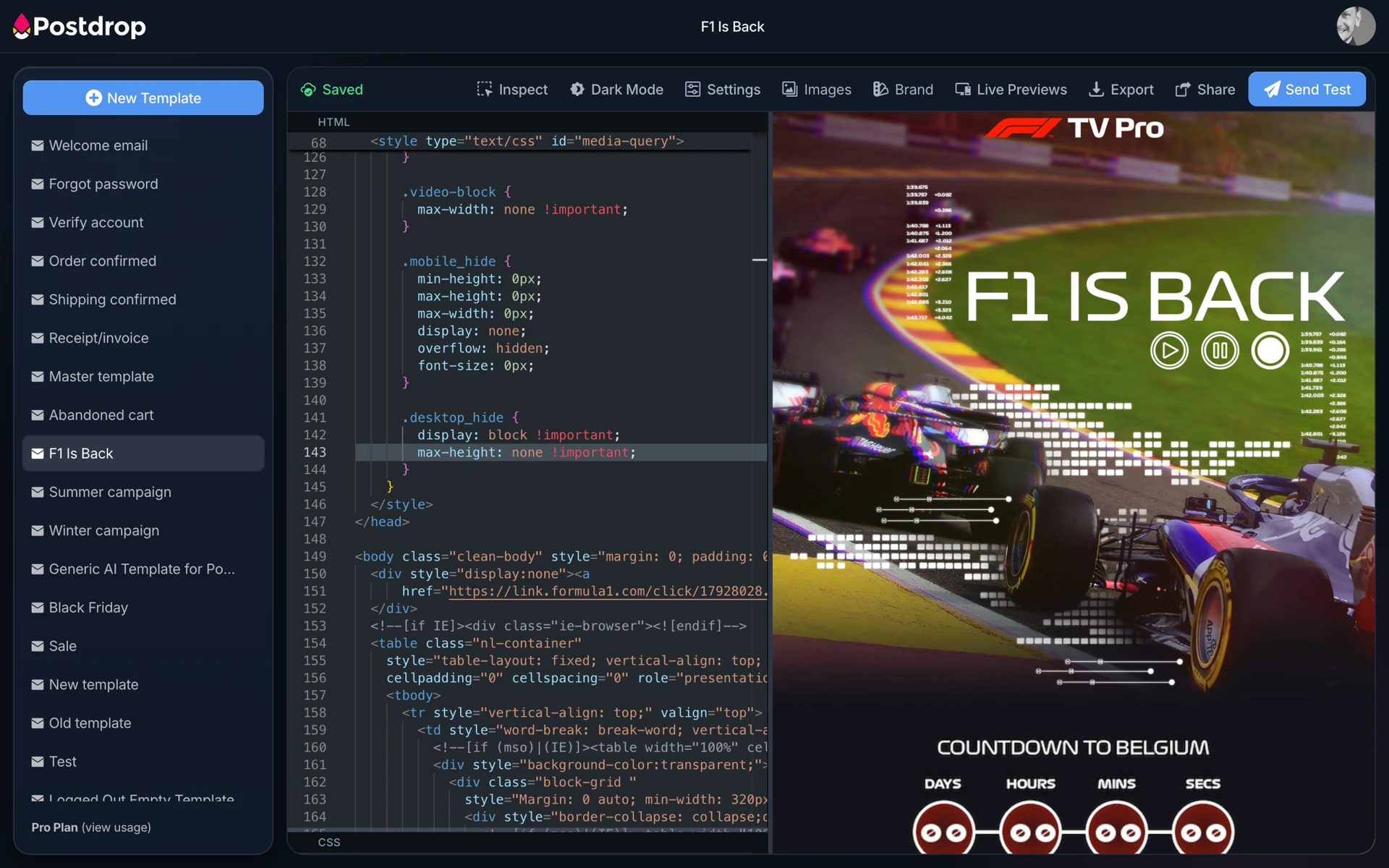Click the Images picture icon
Image resolution: width=1389 pixels, height=868 pixels.
(789, 90)
